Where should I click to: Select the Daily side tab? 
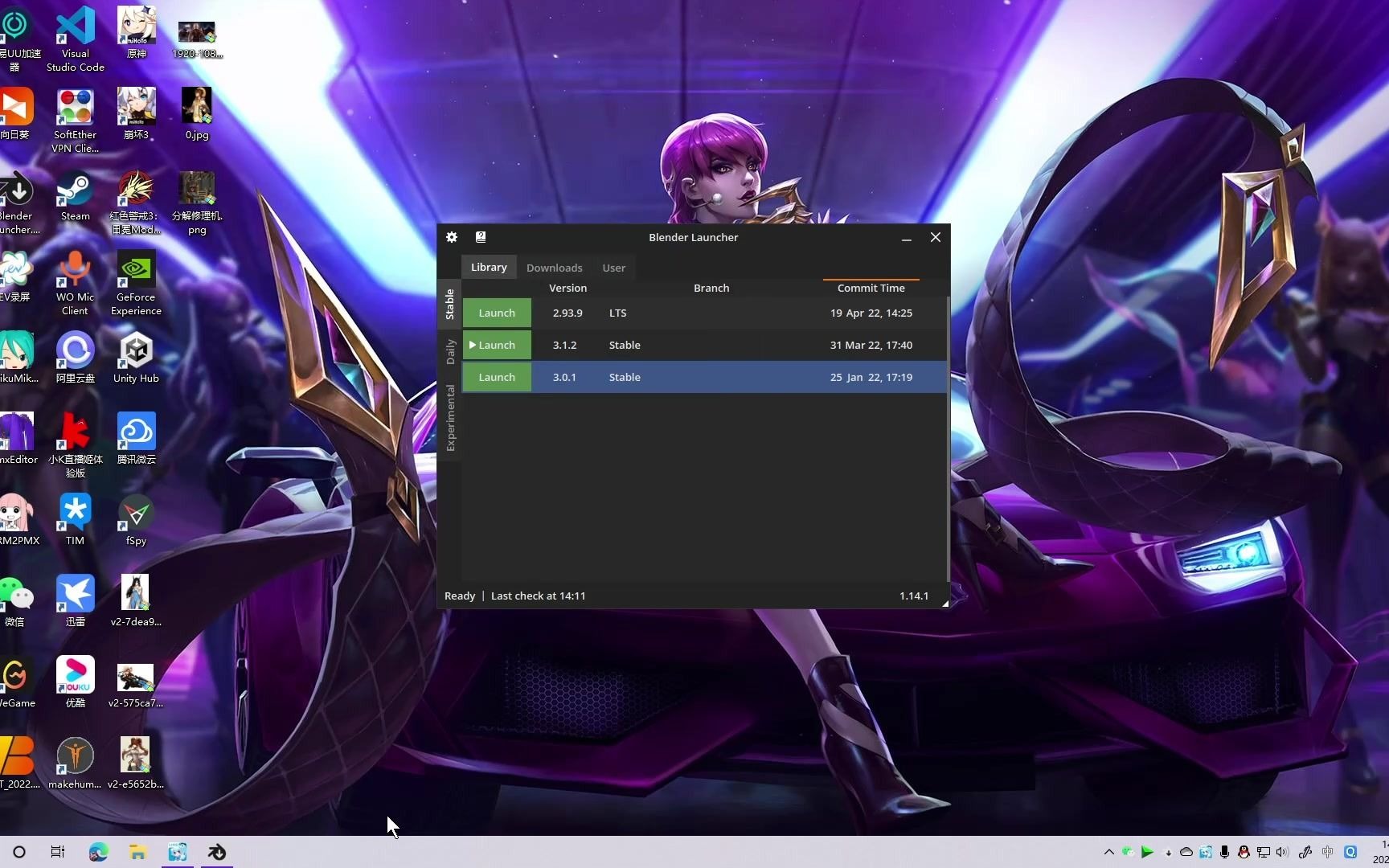click(449, 351)
